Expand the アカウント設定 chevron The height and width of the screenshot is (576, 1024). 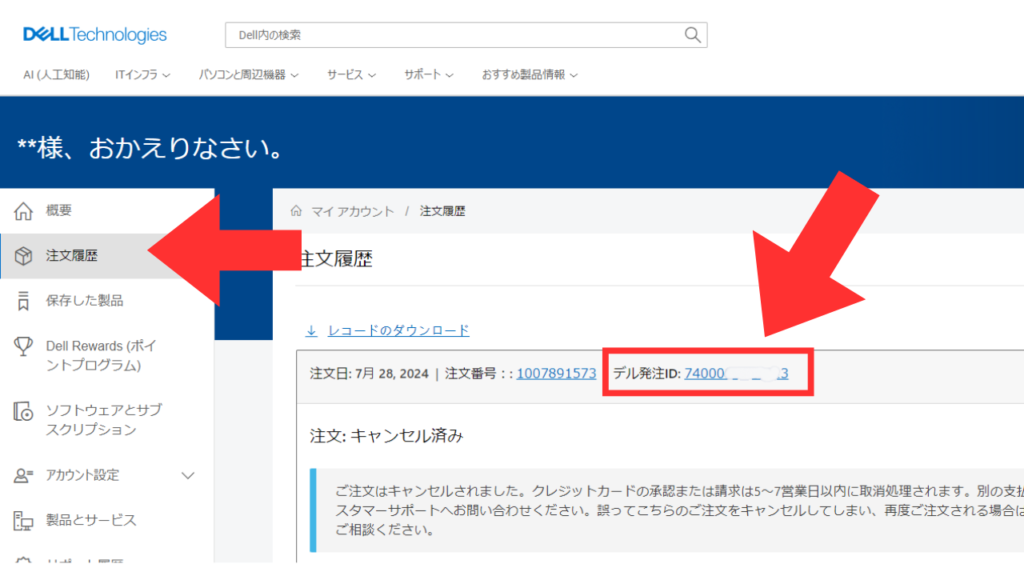click(188, 475)
